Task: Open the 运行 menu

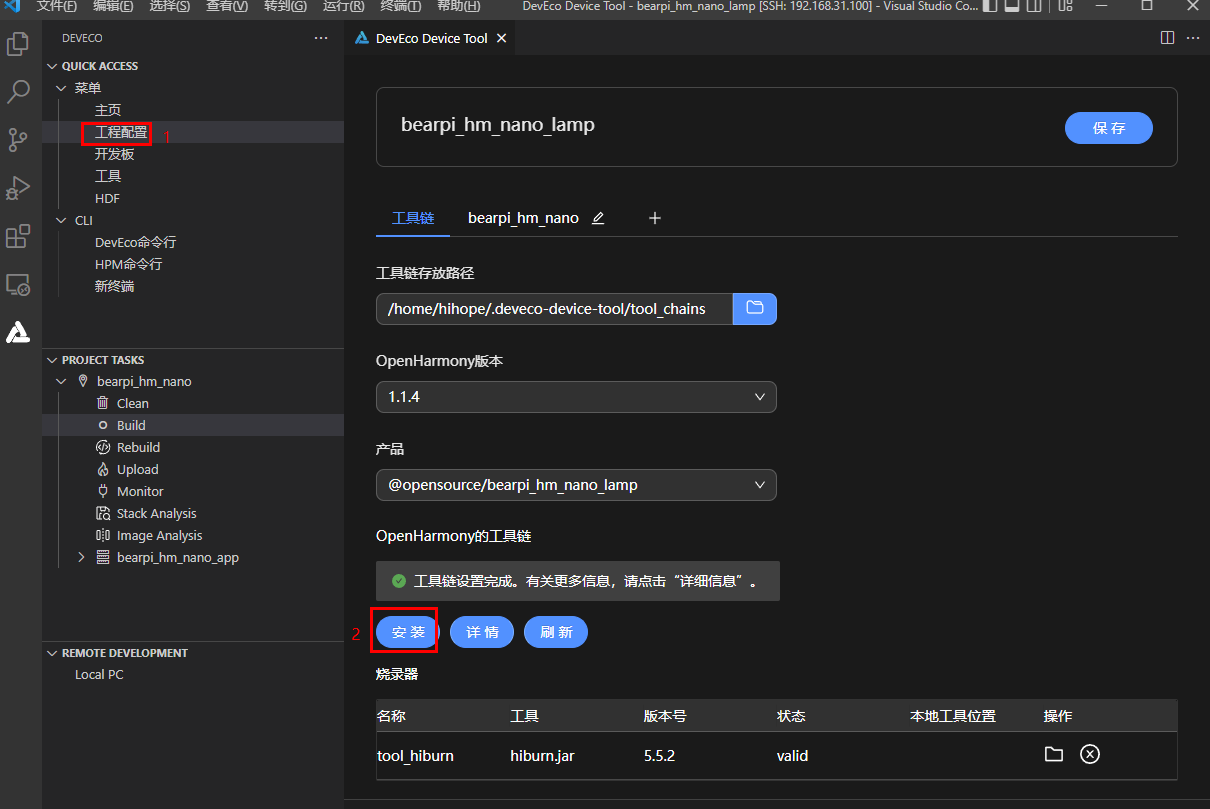Action: (x=343, y=6)
